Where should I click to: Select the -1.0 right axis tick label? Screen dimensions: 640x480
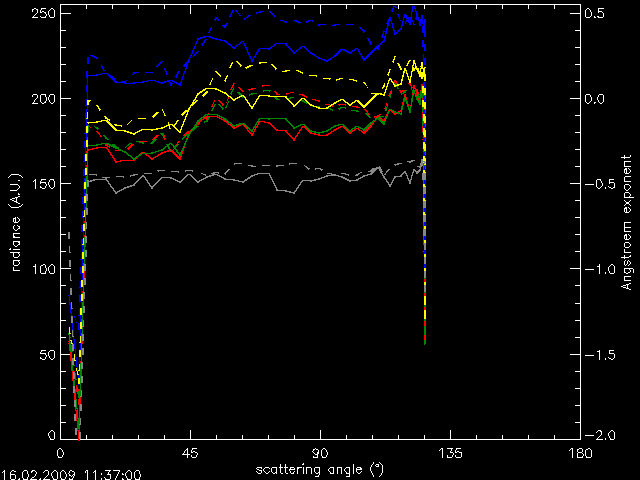596,270
